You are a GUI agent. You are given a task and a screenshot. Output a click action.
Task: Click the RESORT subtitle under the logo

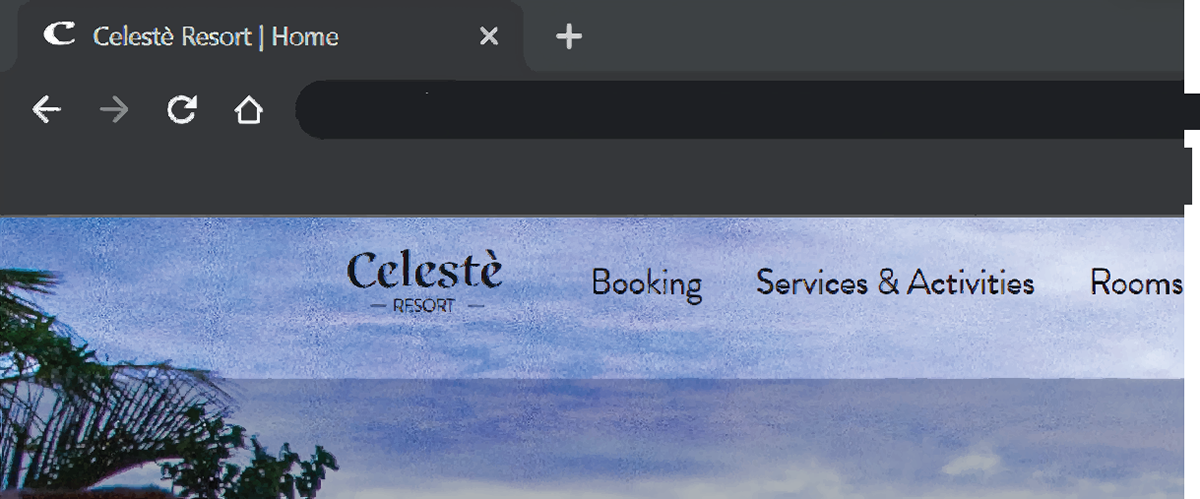click(426, 306)
